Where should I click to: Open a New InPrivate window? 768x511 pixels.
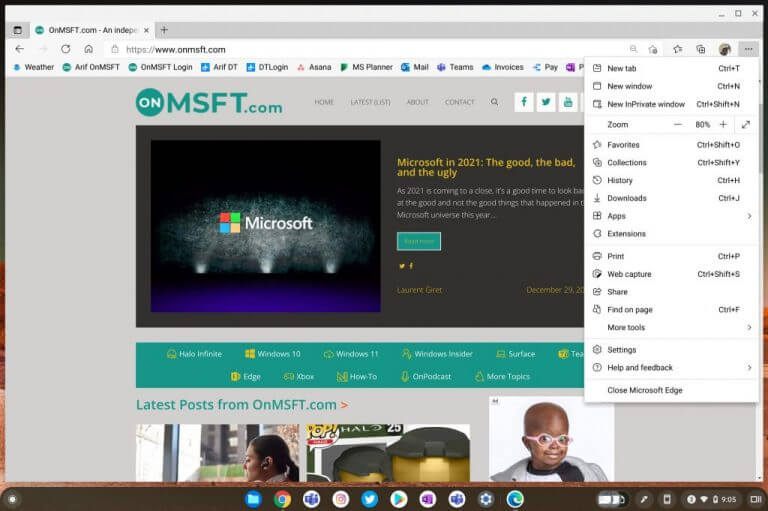click(x=672, y=104)
